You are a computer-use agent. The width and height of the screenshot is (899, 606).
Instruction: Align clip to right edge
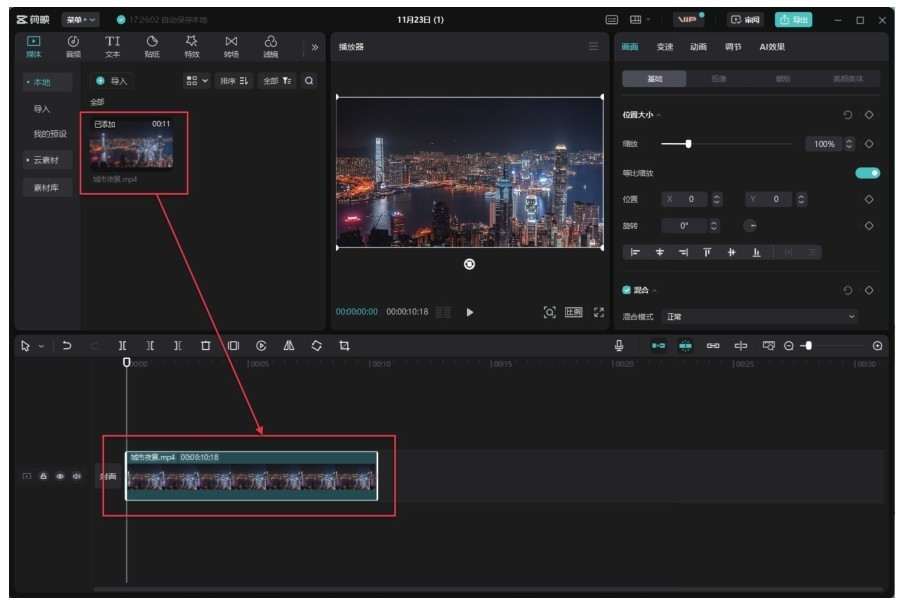(683, 252)
